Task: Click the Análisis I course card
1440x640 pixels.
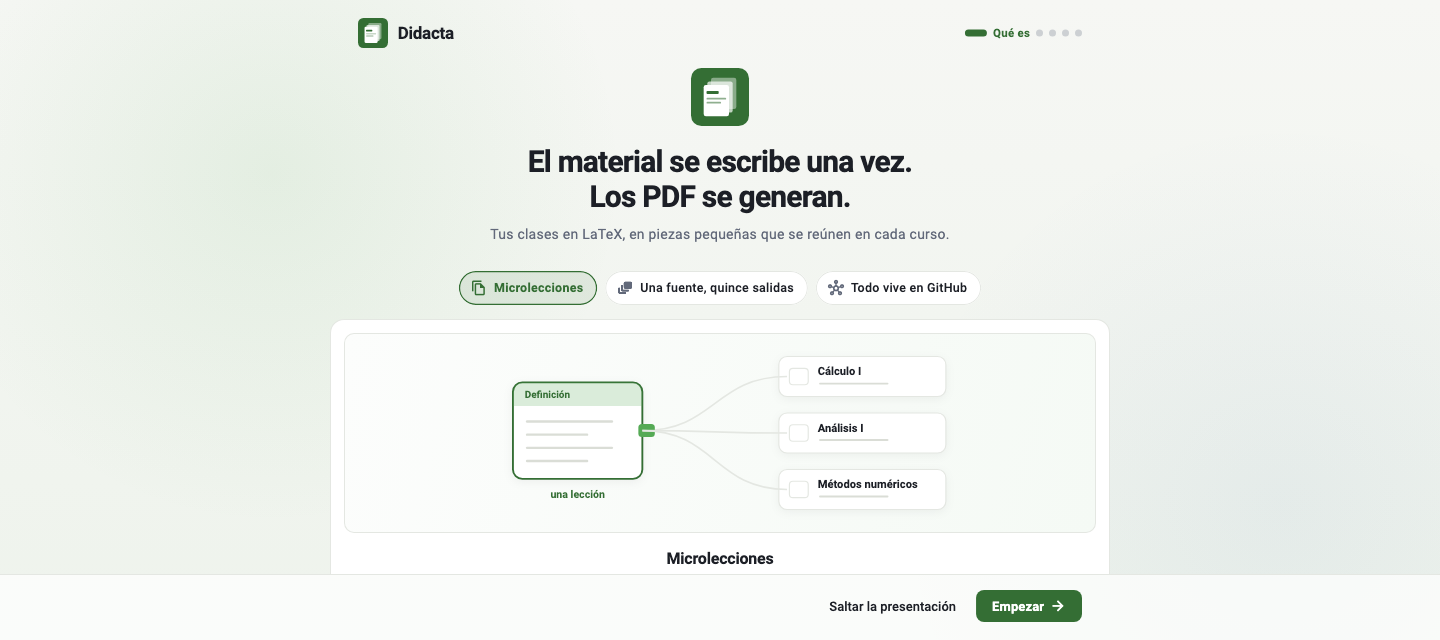Action: click(862, 433)
